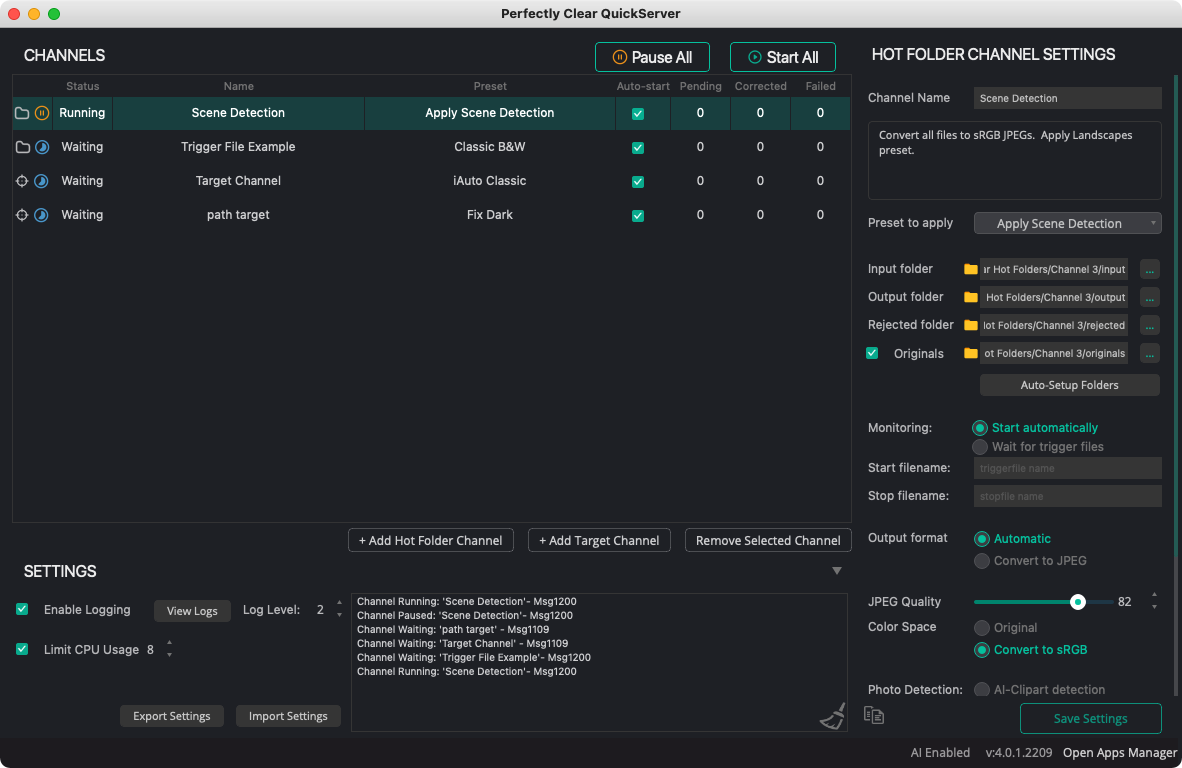
Task: Collapse the Settings section with the triangle
Action: (837, 571)
